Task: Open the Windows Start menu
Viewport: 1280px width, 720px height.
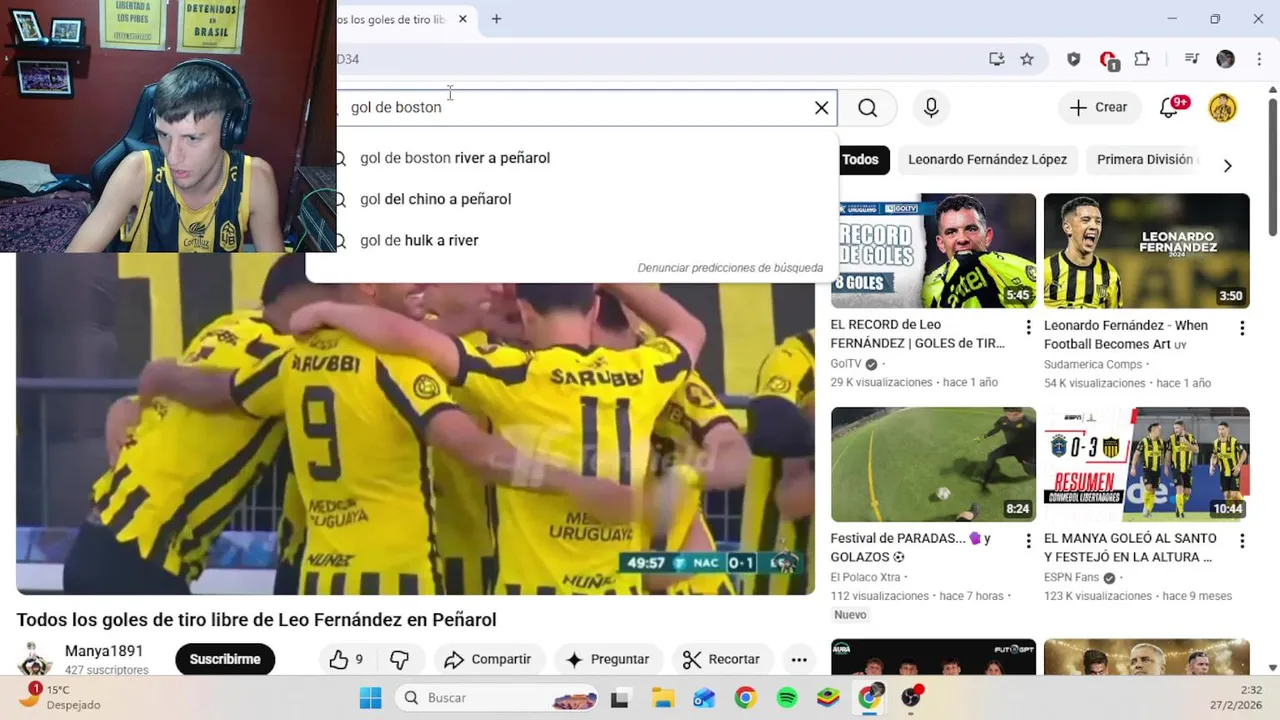Action: [x=370, y=698]
